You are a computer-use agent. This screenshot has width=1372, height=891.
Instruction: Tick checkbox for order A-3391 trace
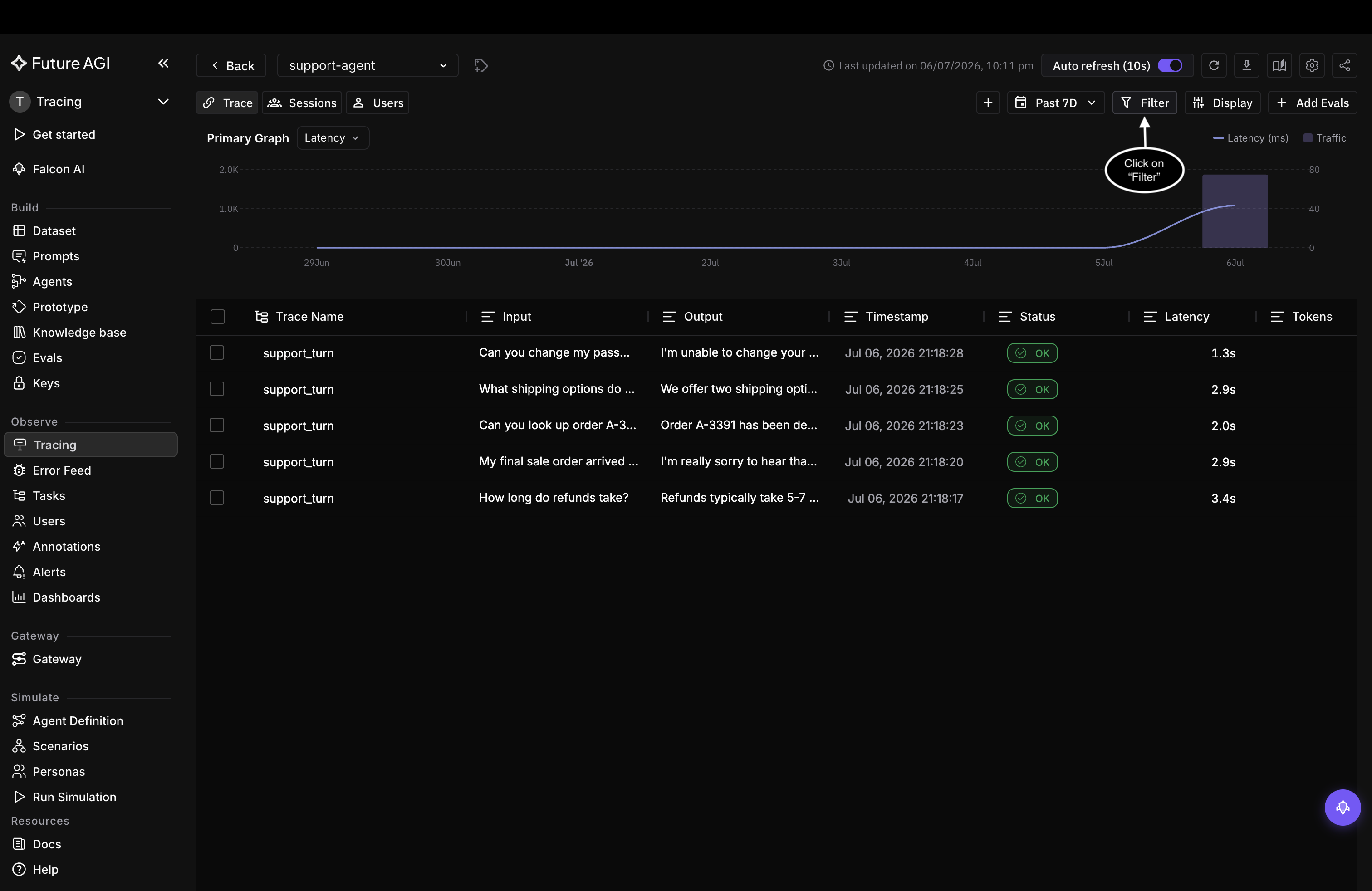[x=217, y=426]
